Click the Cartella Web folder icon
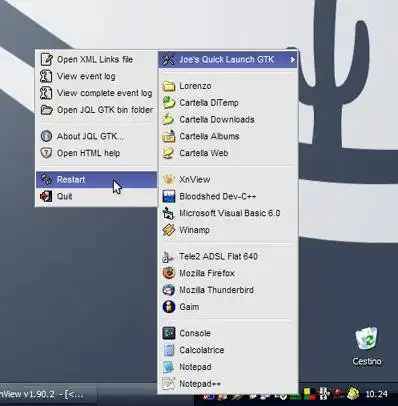 pyautogui.click(x=169, y=153)
